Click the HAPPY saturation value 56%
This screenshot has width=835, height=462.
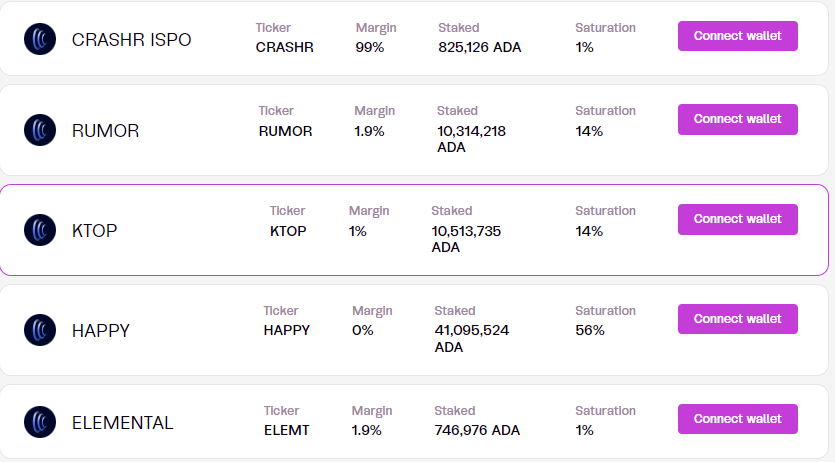(x=590, y=330)
